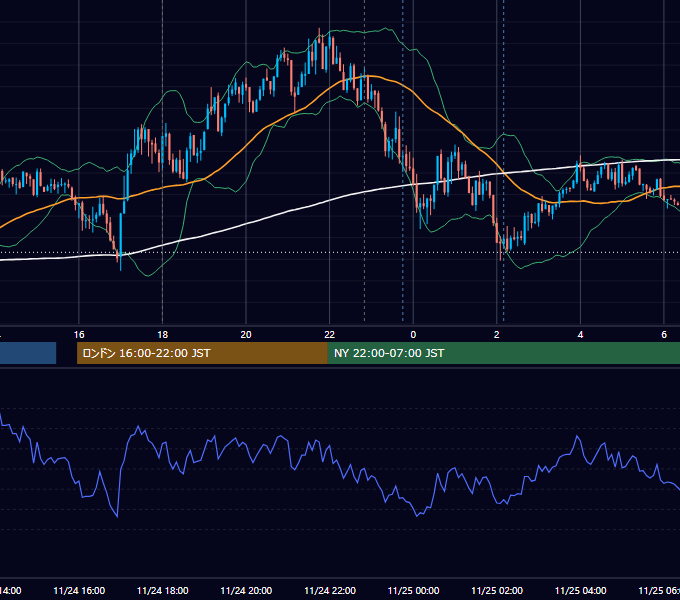
Task: Click the 11/24 20:00 date label
Action: coord(246,591)
